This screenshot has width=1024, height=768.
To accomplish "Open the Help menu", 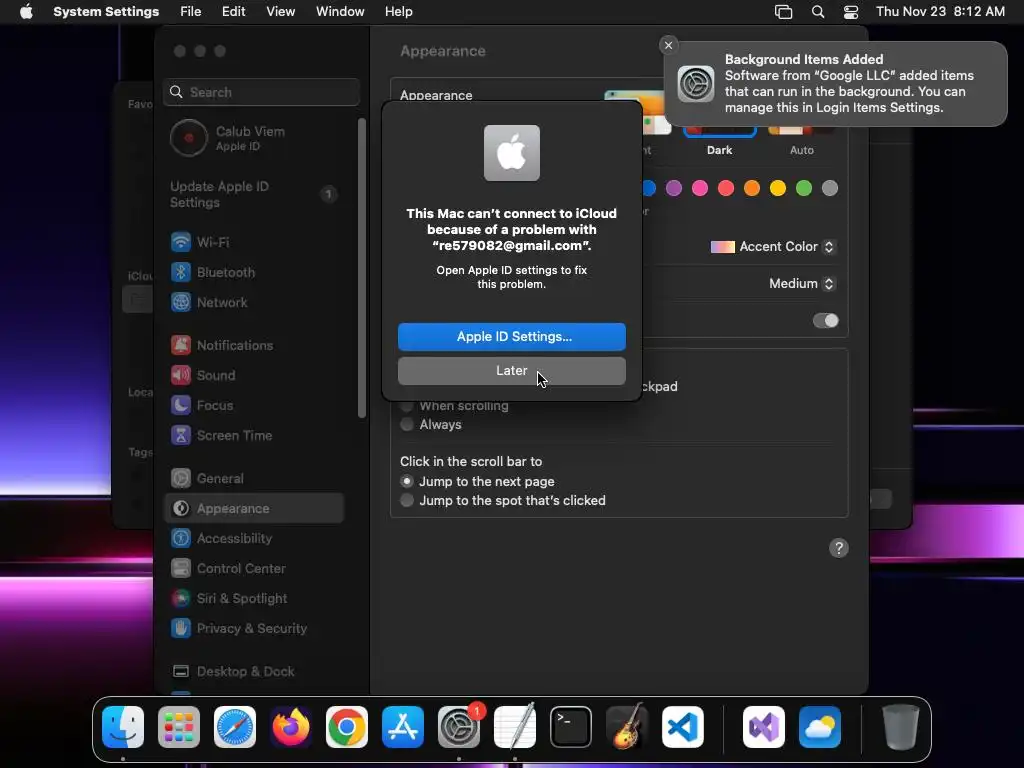I will tap(398, 12).
